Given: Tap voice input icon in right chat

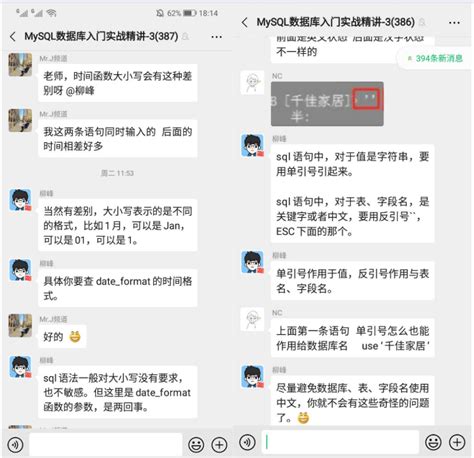Looking at the screenshot, I should coord(247,442).
